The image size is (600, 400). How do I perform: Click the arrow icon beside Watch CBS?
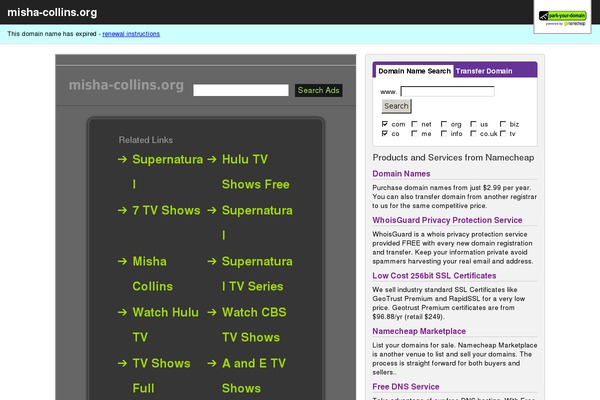[212, 312]
